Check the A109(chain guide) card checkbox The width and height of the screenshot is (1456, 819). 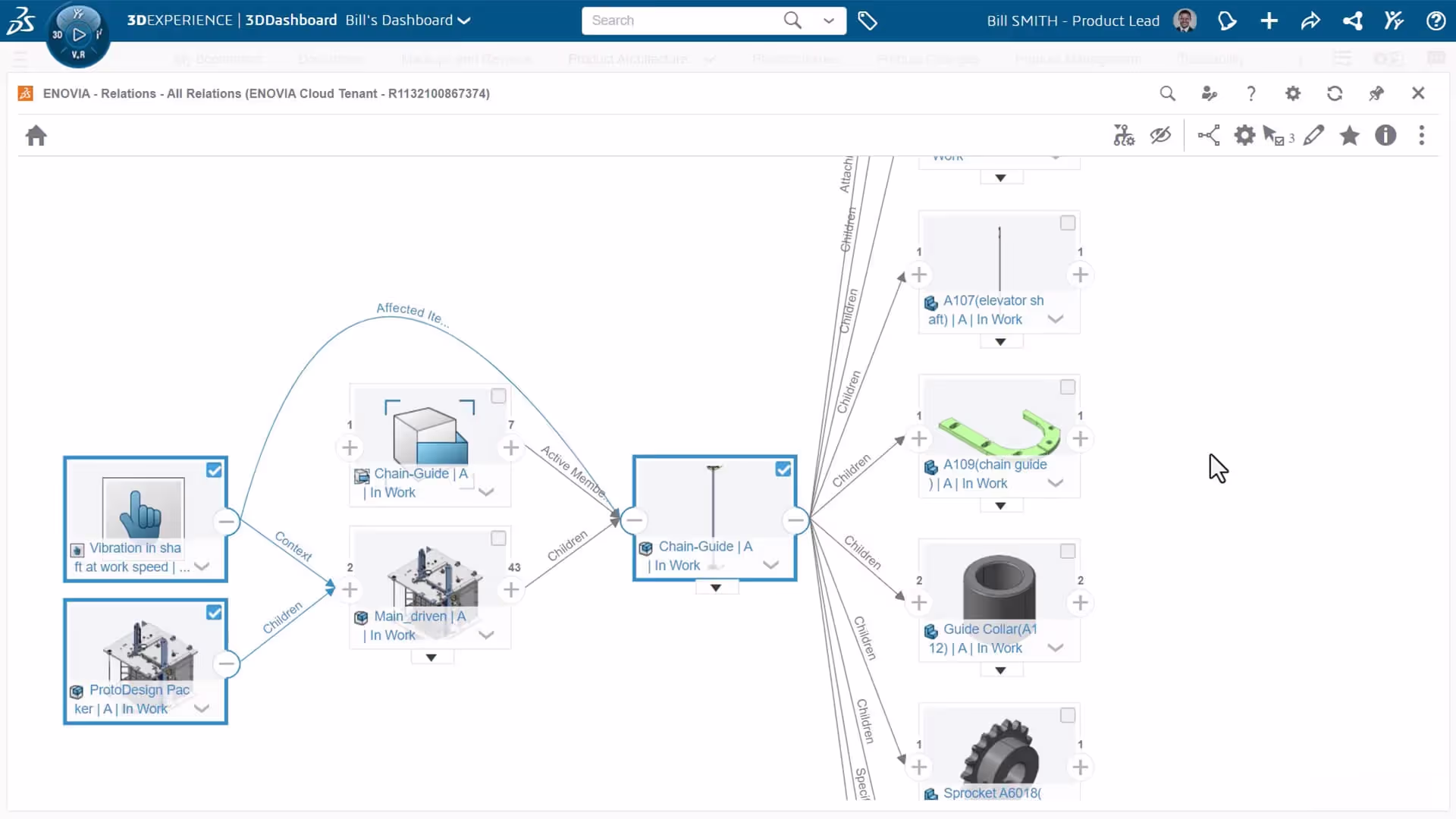pos(1068,388)
